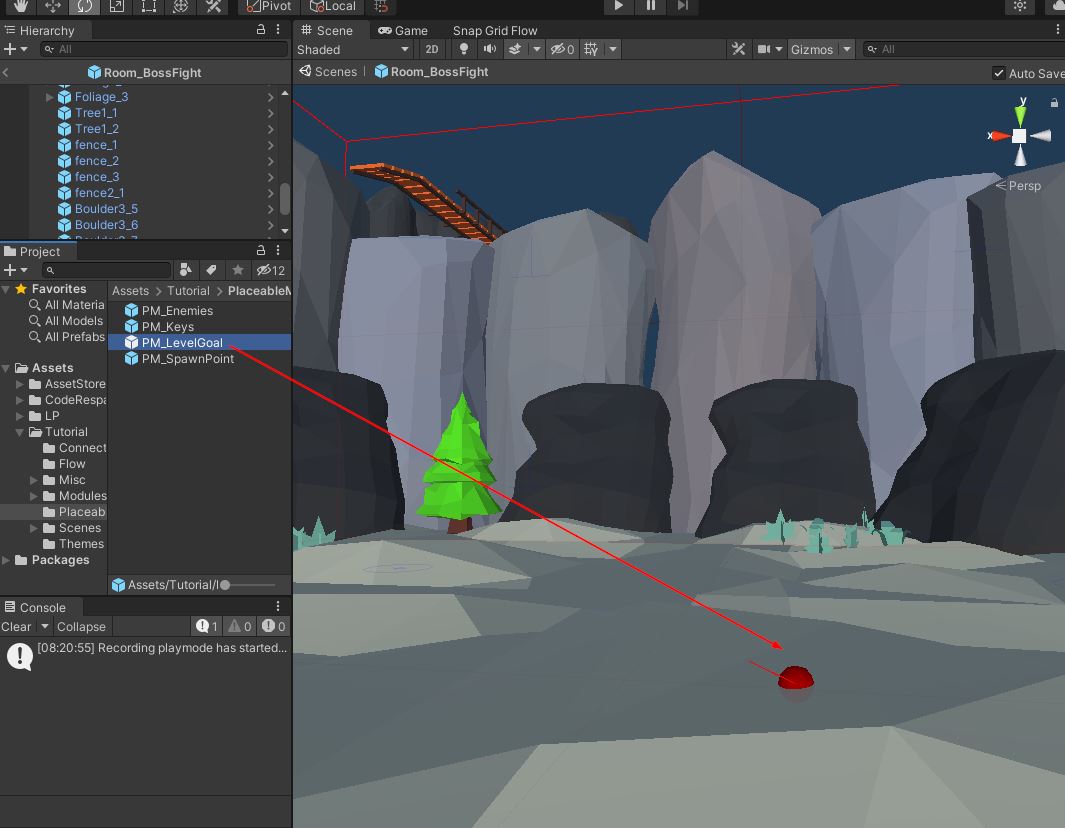The image size is (1065, 828).
Task: Adjust the Project panel icon size slider
Action: point(225,585)
